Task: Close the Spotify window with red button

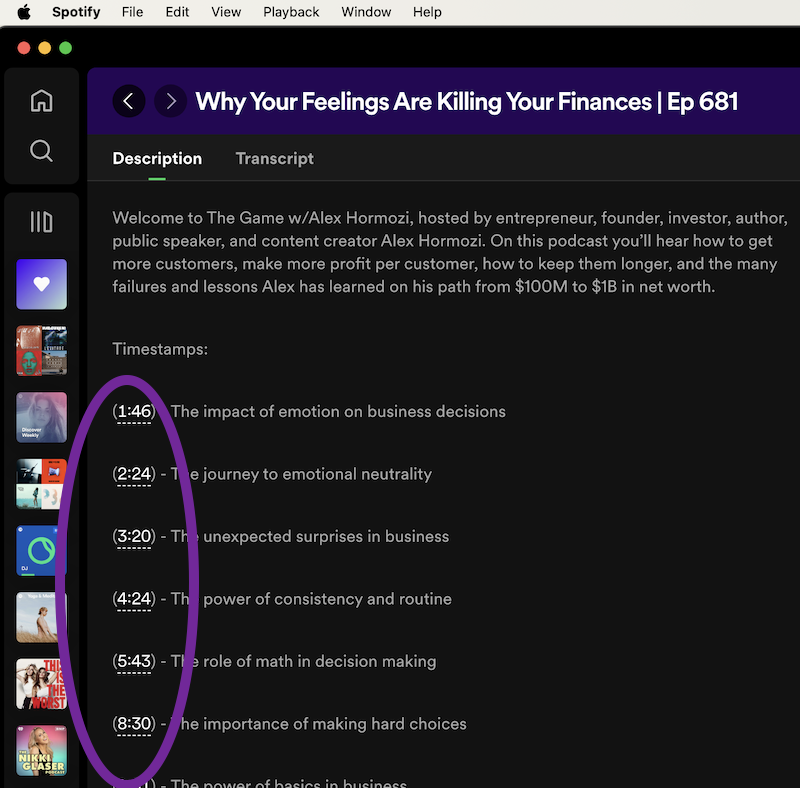Action: click(x=23, y=48)
